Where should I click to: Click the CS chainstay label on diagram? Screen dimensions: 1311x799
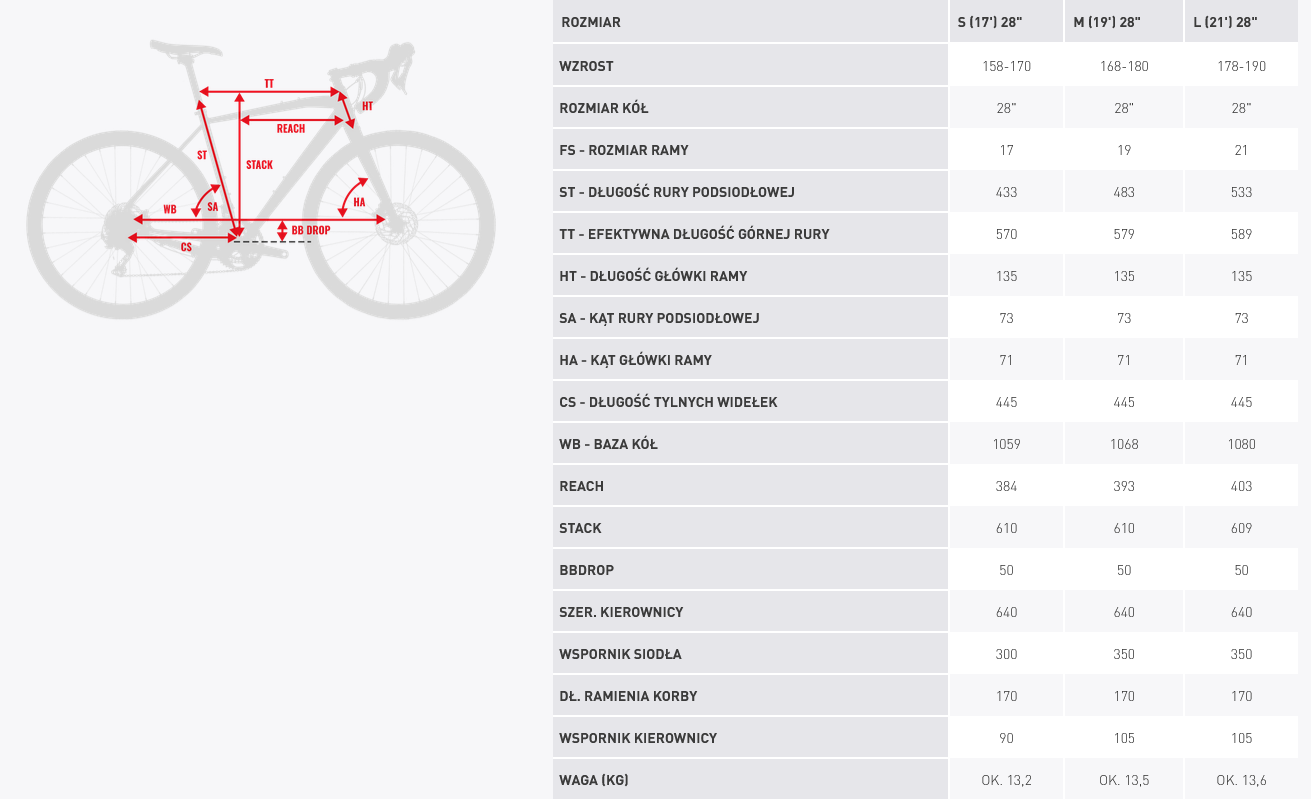click(186, 246)
